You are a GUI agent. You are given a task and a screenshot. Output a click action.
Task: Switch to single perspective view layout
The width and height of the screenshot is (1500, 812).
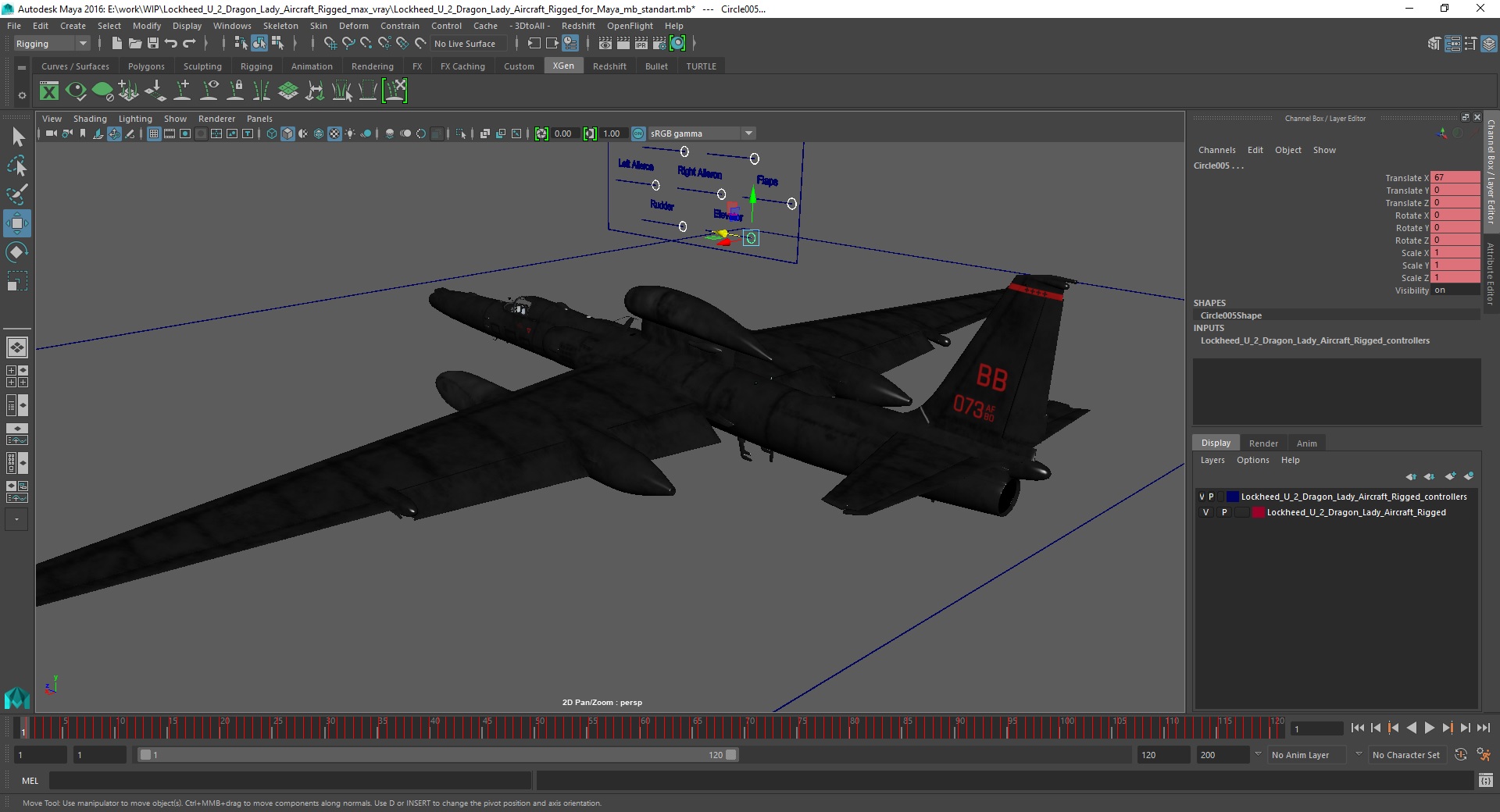17,347
